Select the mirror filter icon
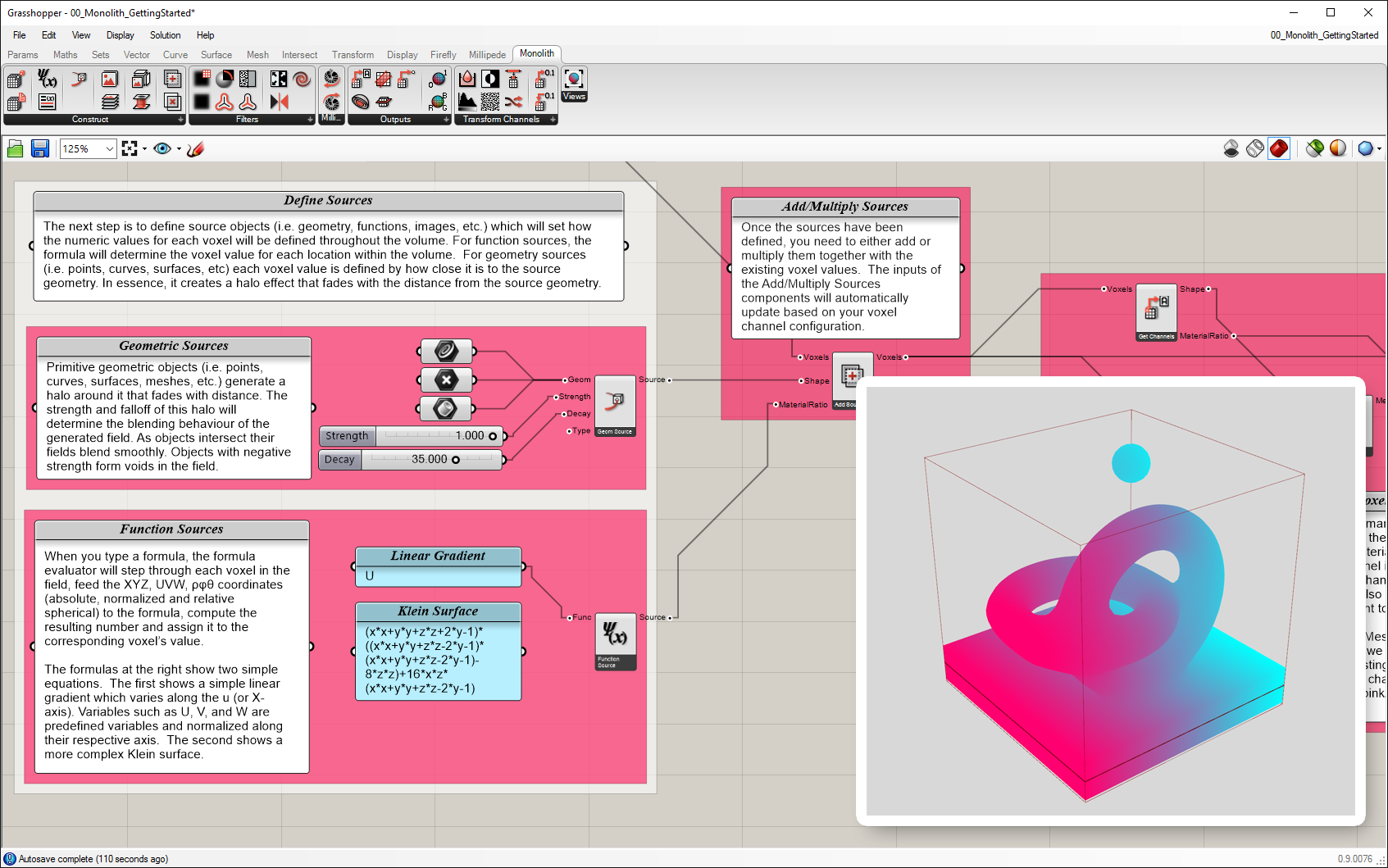Screen dimensions: 1388x868 pyautogui.click(x=279, y=102)
